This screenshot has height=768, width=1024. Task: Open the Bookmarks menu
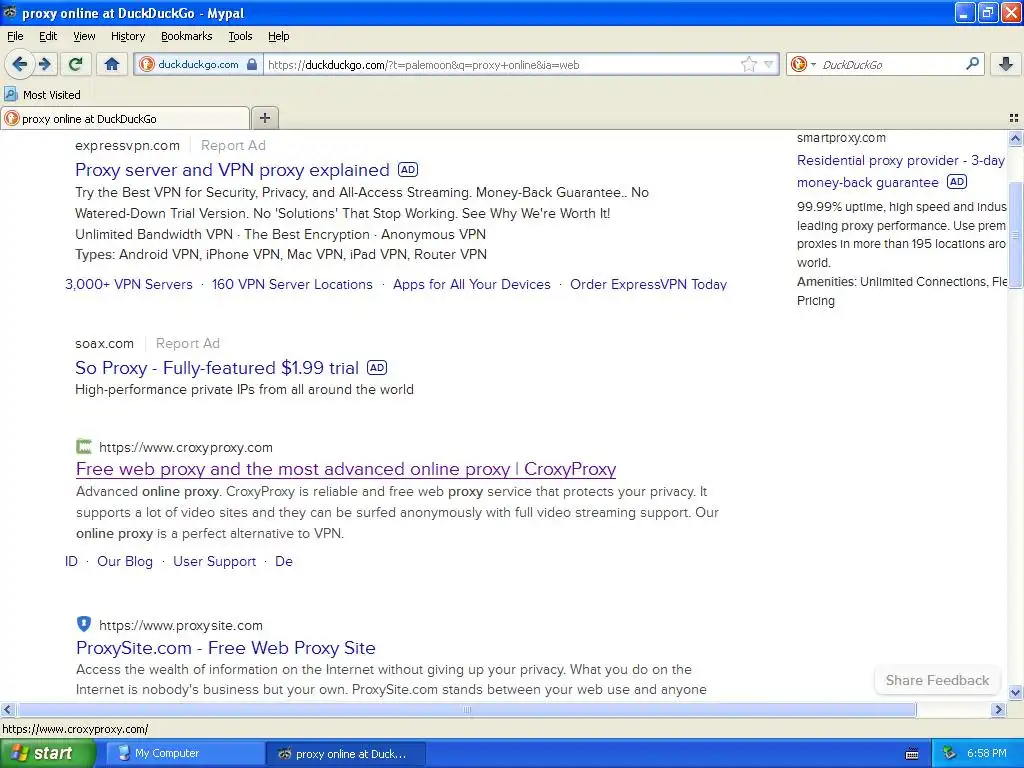point(186,36)
